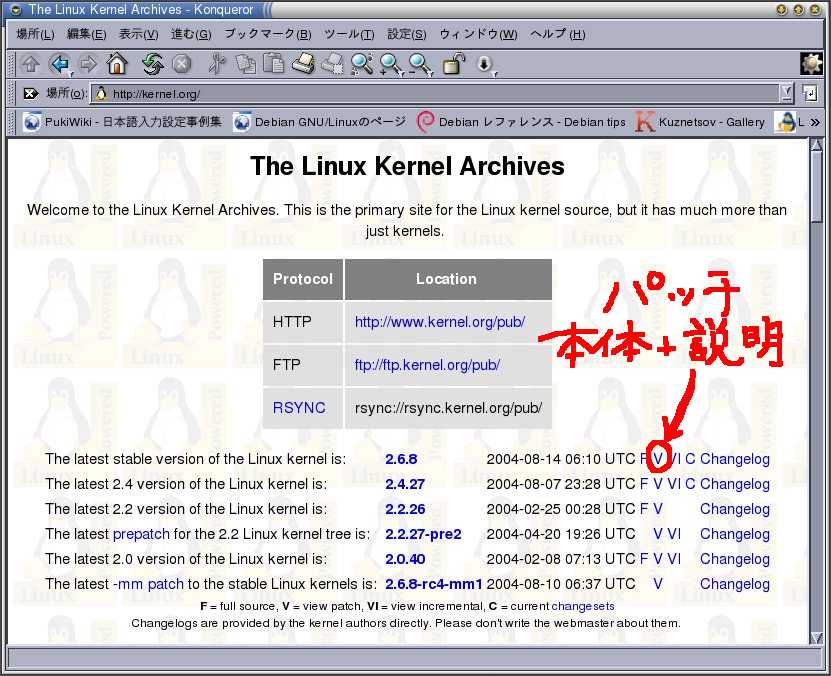831x676 pixels.
Task: Reload the page with the refresh icon
Action: (x=152, y=65)
